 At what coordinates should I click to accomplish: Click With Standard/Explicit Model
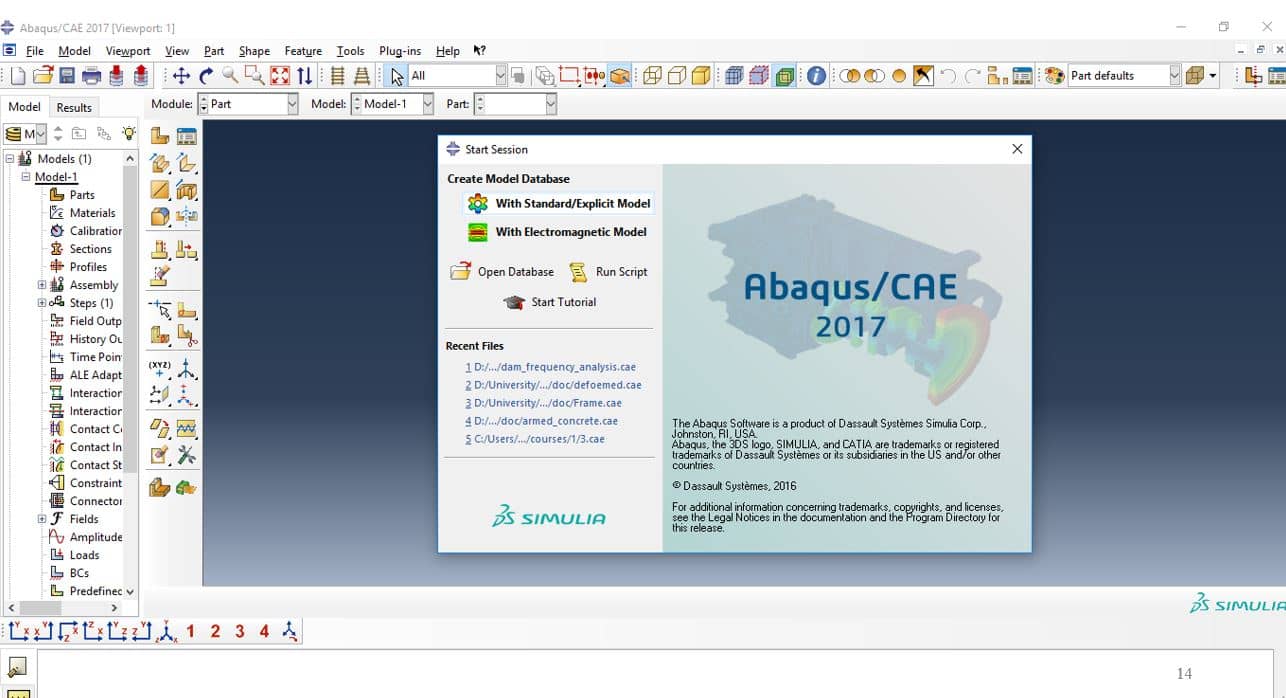click(572, 203)
